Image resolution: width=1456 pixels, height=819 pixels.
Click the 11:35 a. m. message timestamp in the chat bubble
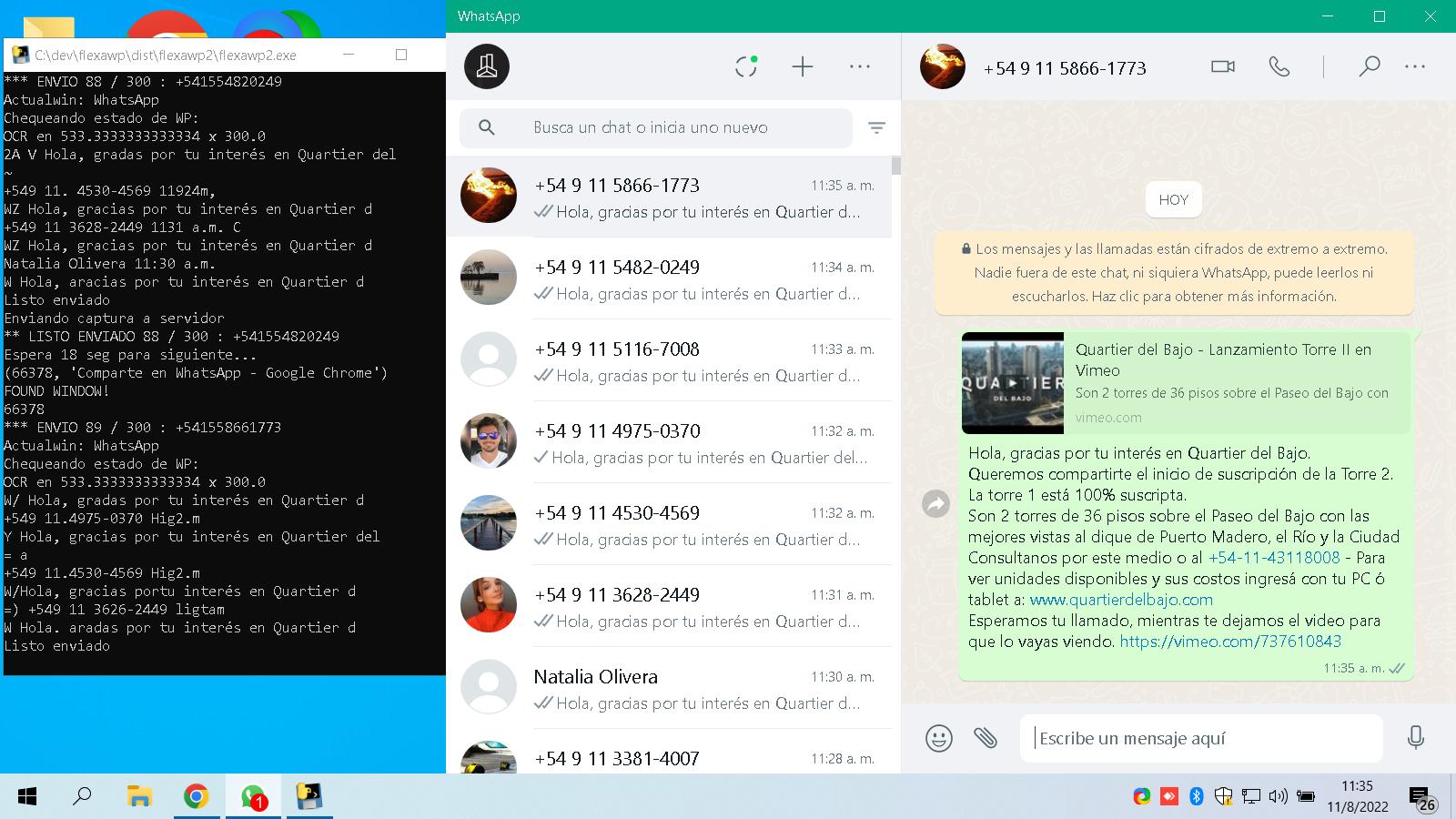coord(1353,668)
